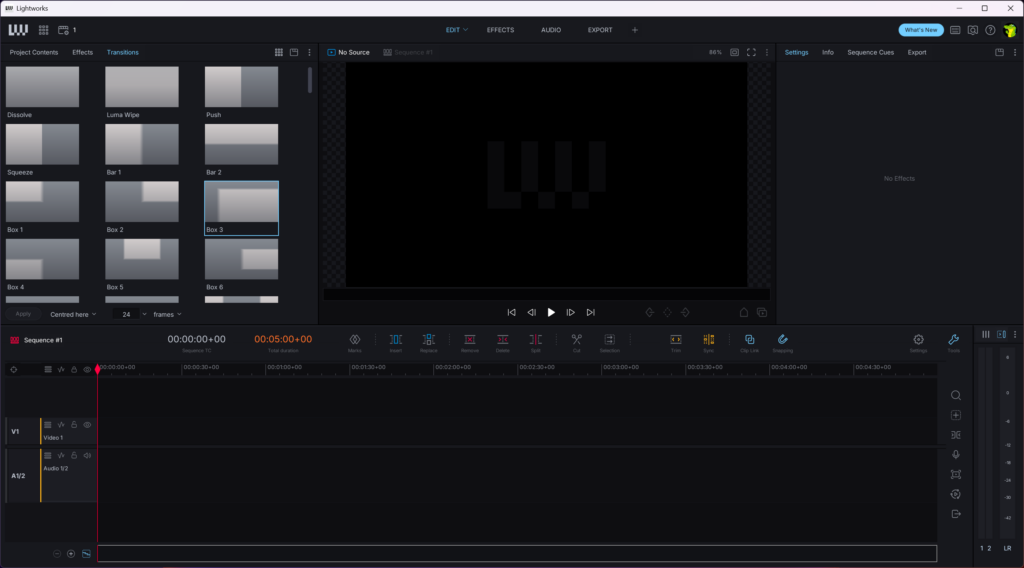This screenshot has height=568, width=1024.
Task: Select the Dissolve transition thumbnail
Action: (42, 87)
